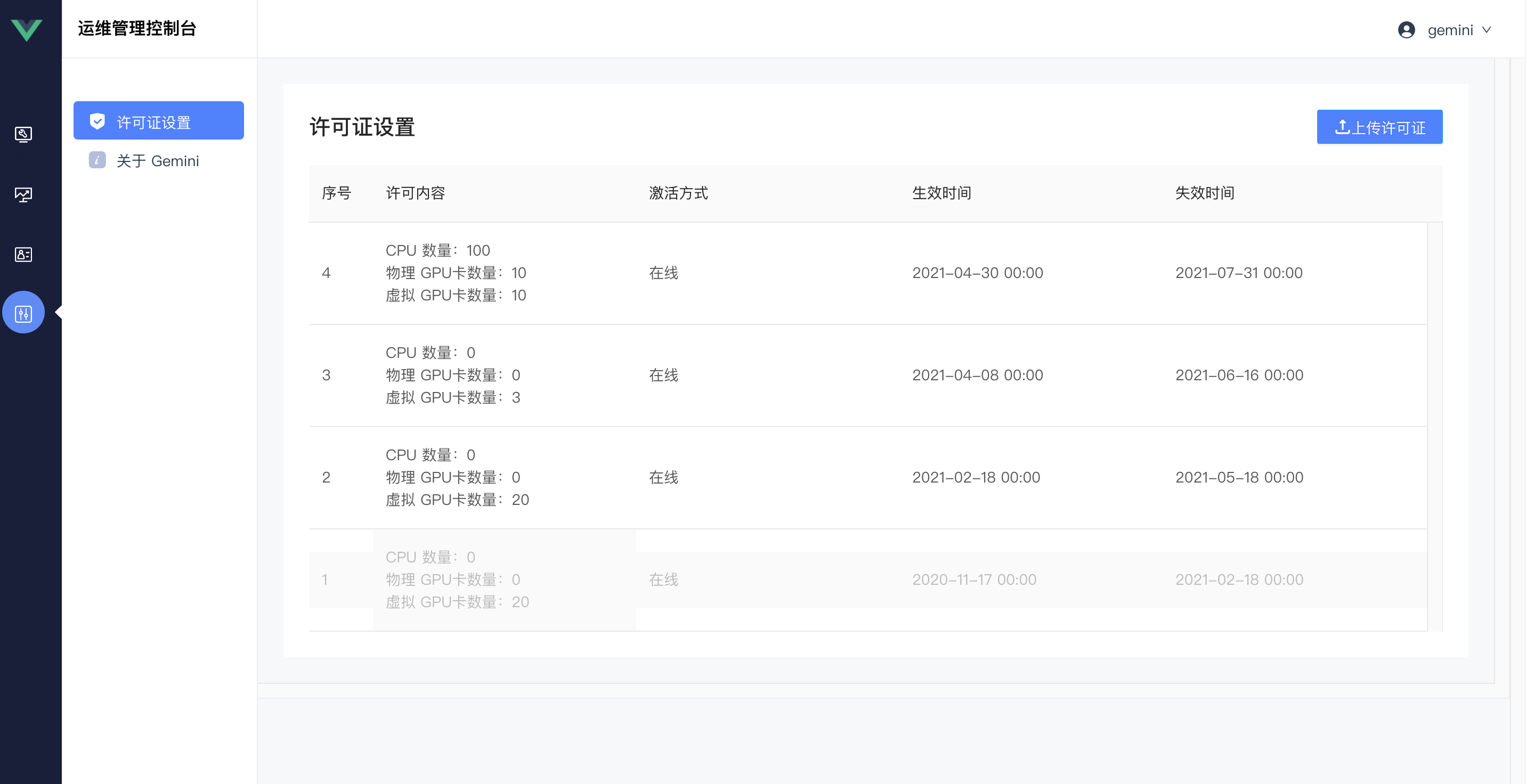Click the info icon beside 关于 Gemini
The width and height of the screenshot is (1526, 784).
click(97, 160)
